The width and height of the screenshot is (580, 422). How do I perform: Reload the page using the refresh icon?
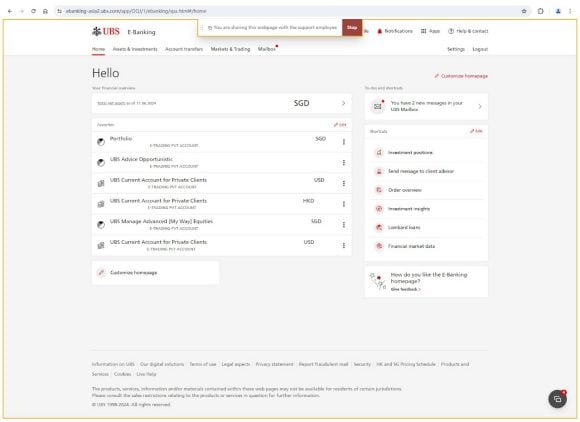(34, 11)
